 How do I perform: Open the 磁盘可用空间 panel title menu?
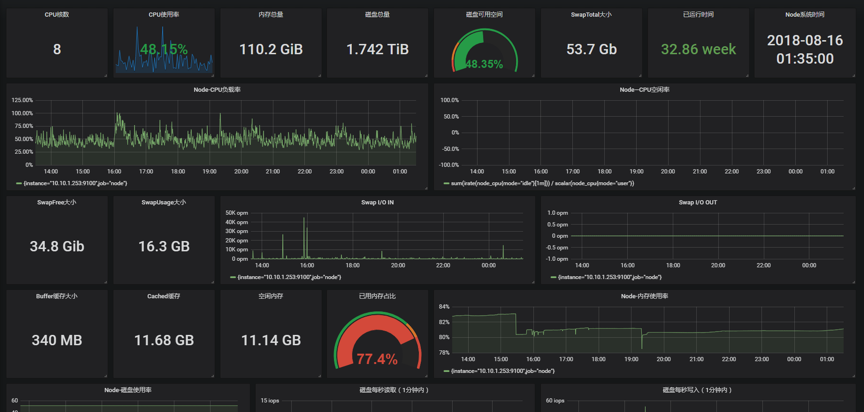pos(484,15)
